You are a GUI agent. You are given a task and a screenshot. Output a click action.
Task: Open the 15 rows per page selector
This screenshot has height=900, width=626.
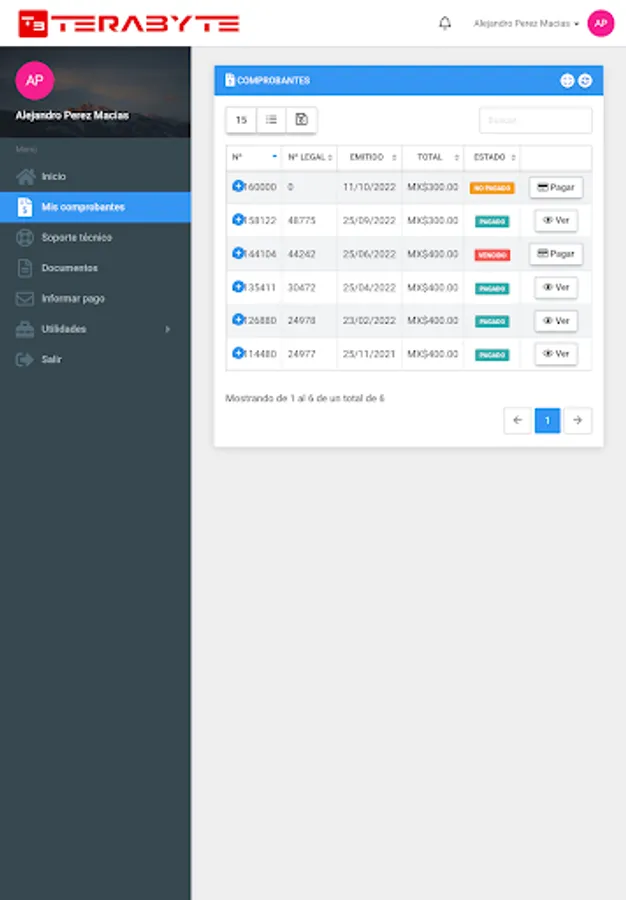[241, 120]
